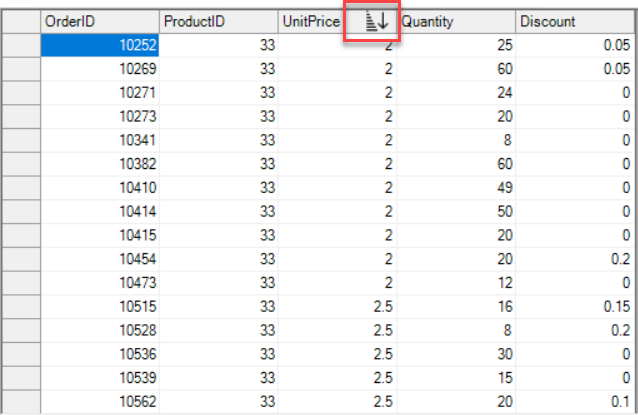
Task: Select the row header beside order 10341
Action: tap(20, 141)
